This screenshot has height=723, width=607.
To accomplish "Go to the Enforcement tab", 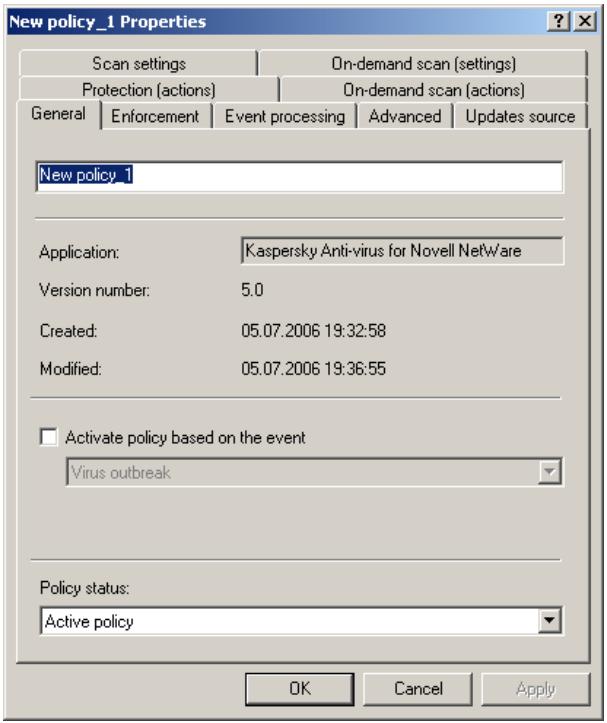I will point(155,116).
